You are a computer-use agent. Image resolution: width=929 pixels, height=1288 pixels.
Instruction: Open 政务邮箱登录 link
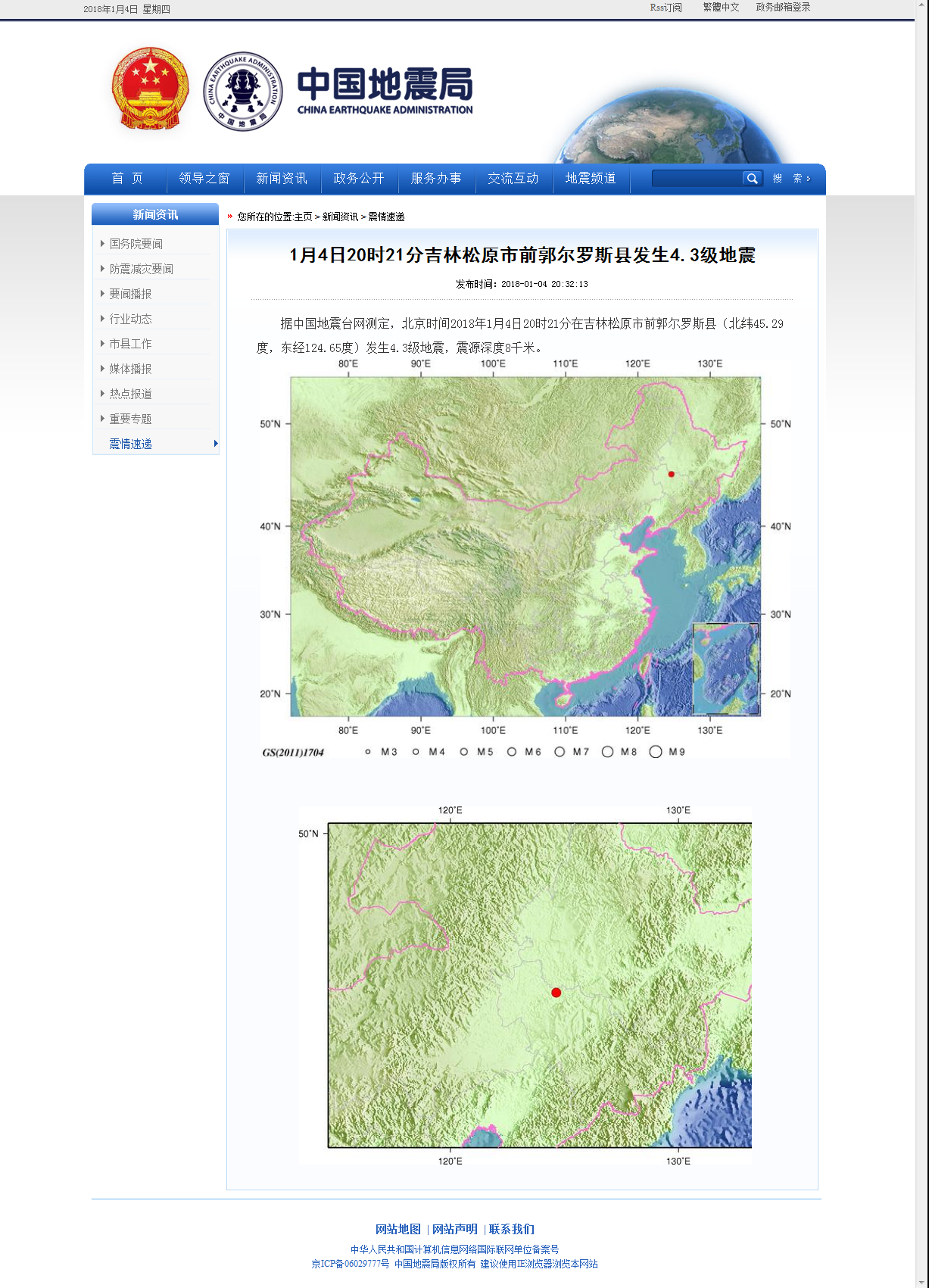tap(783, 8)
